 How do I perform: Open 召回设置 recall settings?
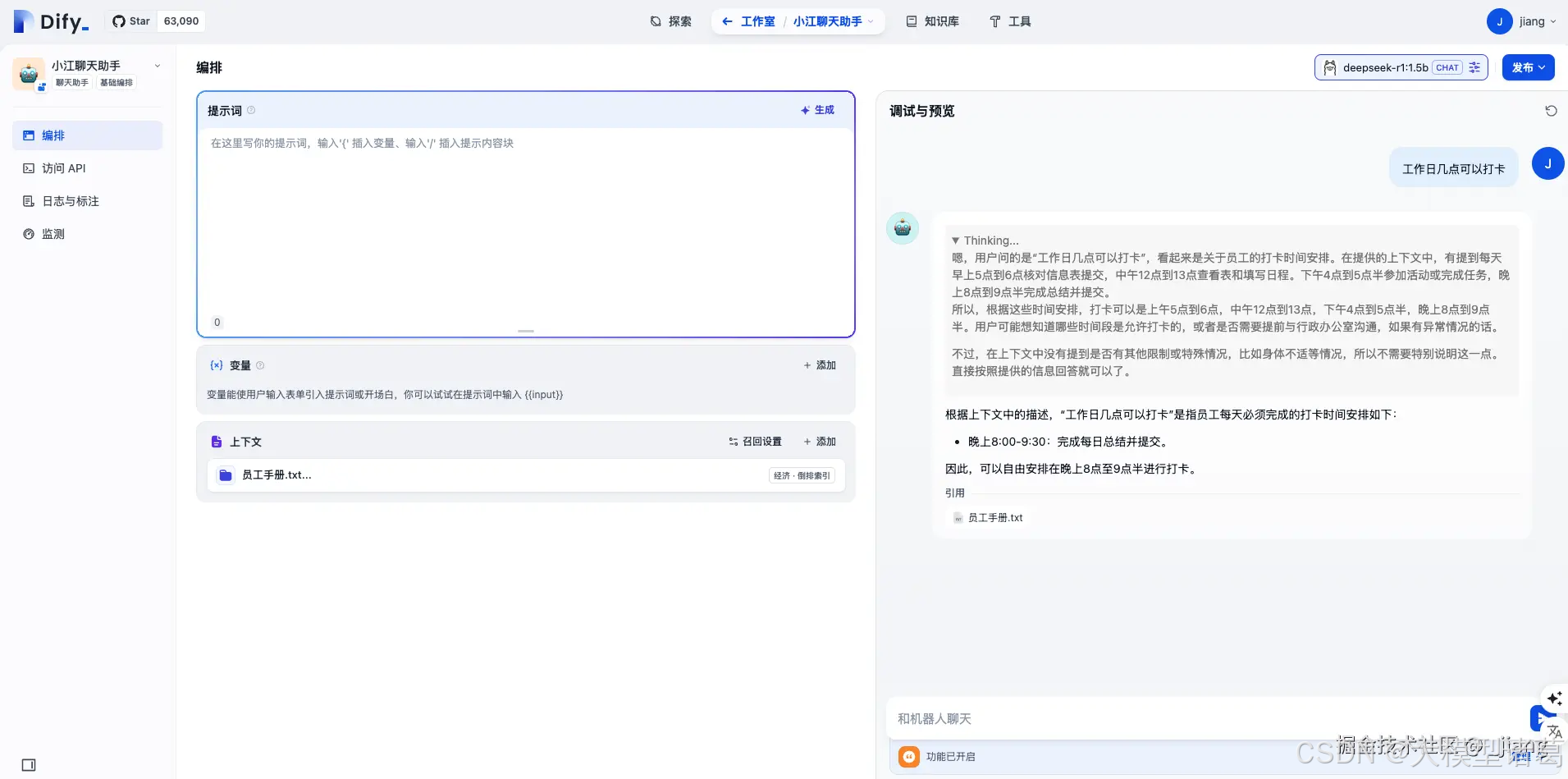[755, 441]
